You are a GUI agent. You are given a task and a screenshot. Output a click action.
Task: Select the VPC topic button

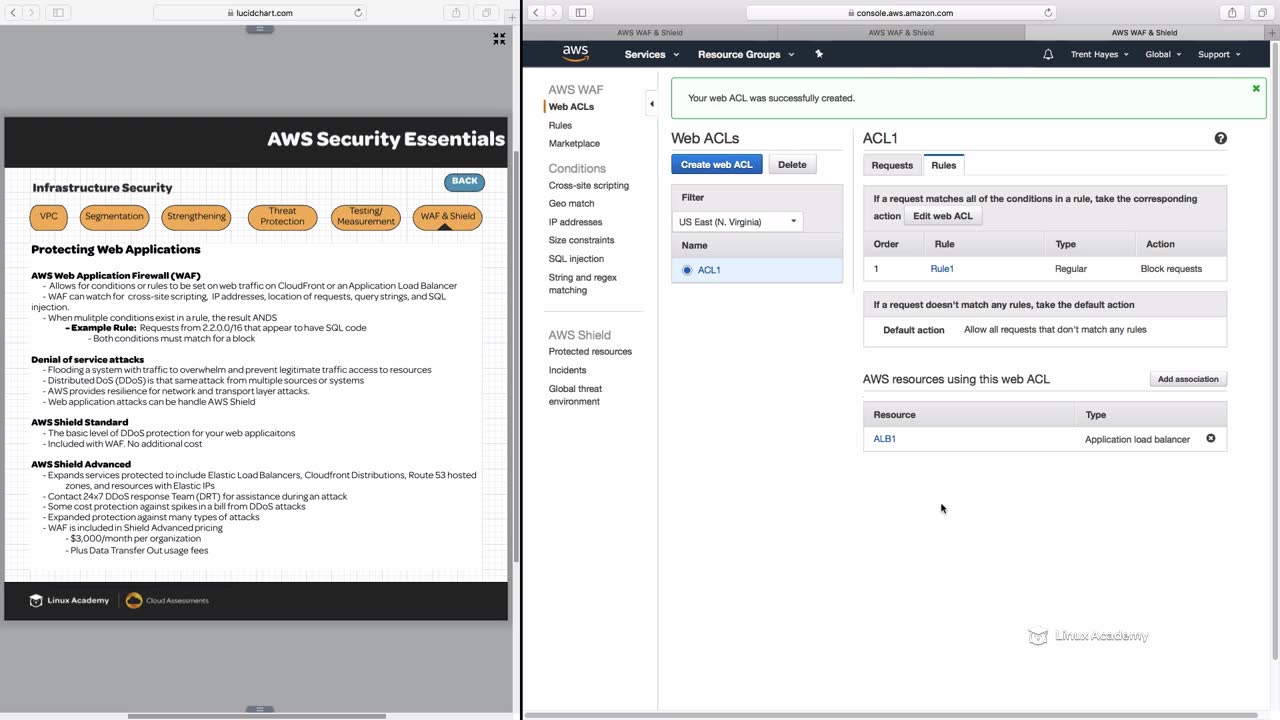(x=49, y=217)
